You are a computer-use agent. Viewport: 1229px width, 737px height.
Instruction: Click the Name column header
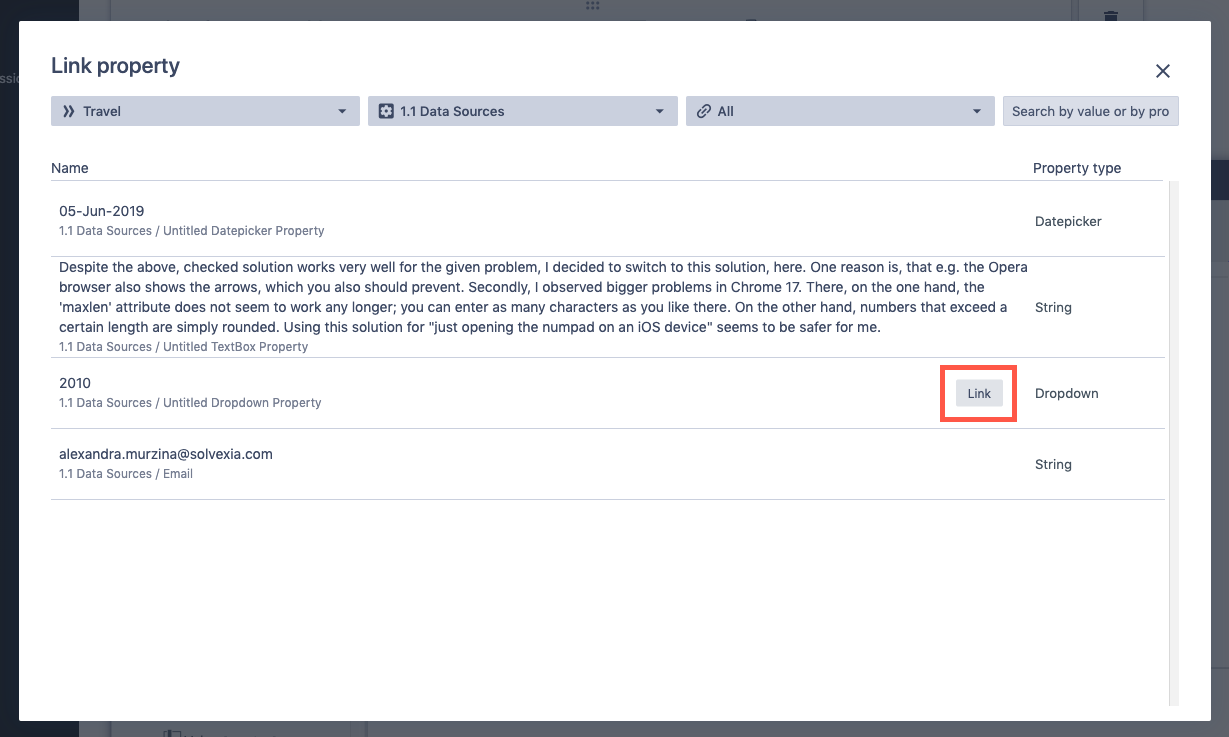[70, 168]
